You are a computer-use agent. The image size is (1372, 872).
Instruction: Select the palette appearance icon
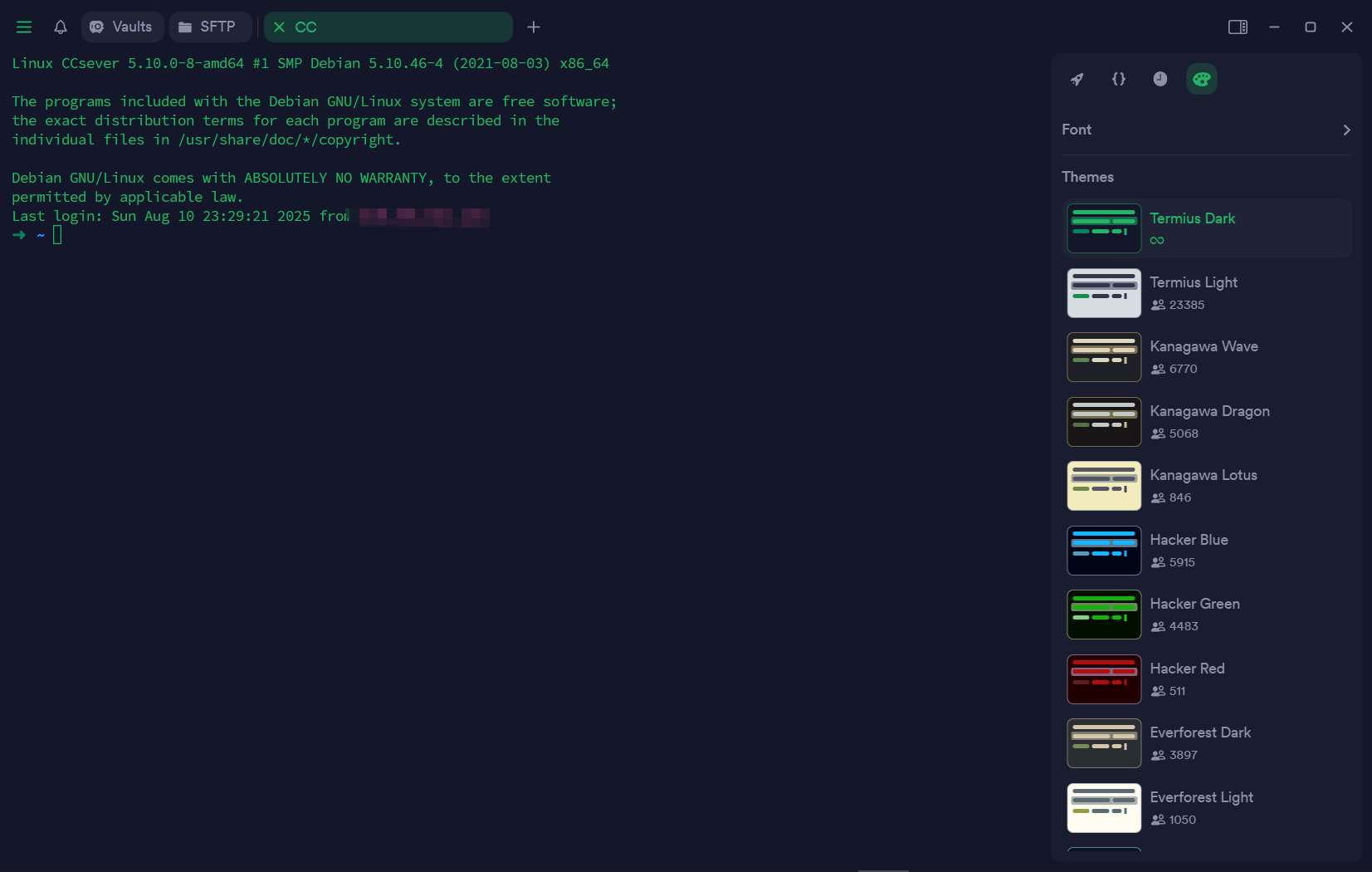tap(1201, 79)
